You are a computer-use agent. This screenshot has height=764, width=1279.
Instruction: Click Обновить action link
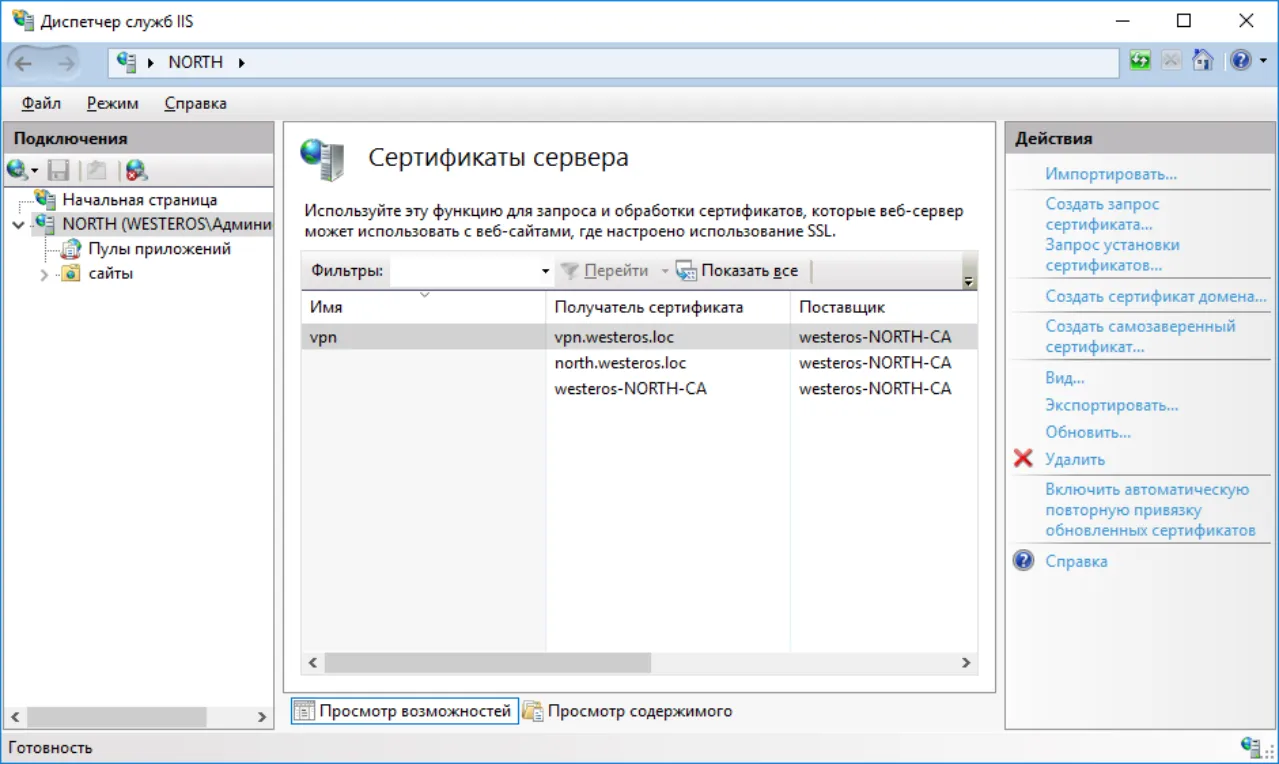[x=1088, y=433]
